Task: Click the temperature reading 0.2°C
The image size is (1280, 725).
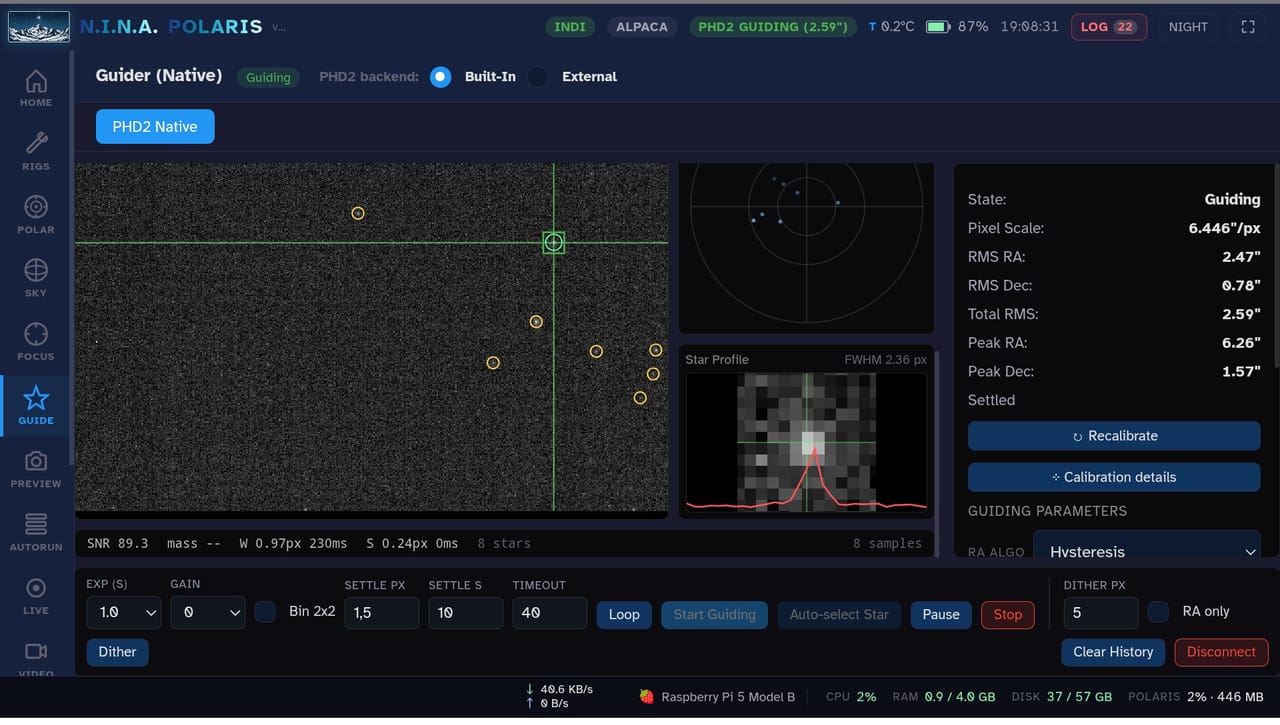Action: pyautogui.click(x=891, y=27)
